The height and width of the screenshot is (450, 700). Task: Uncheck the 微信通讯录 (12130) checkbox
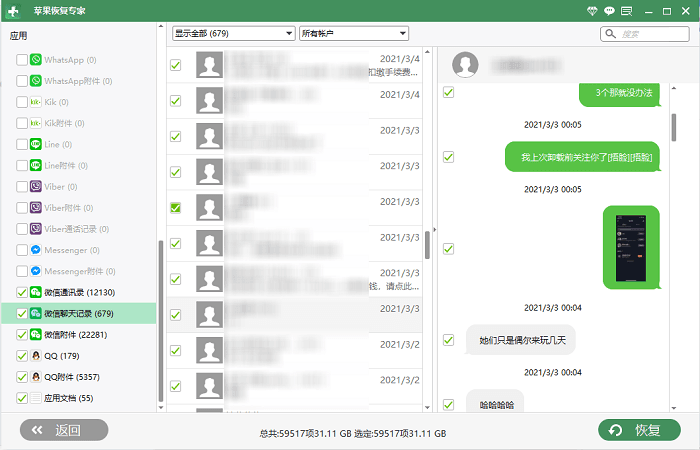pos(22,292)
